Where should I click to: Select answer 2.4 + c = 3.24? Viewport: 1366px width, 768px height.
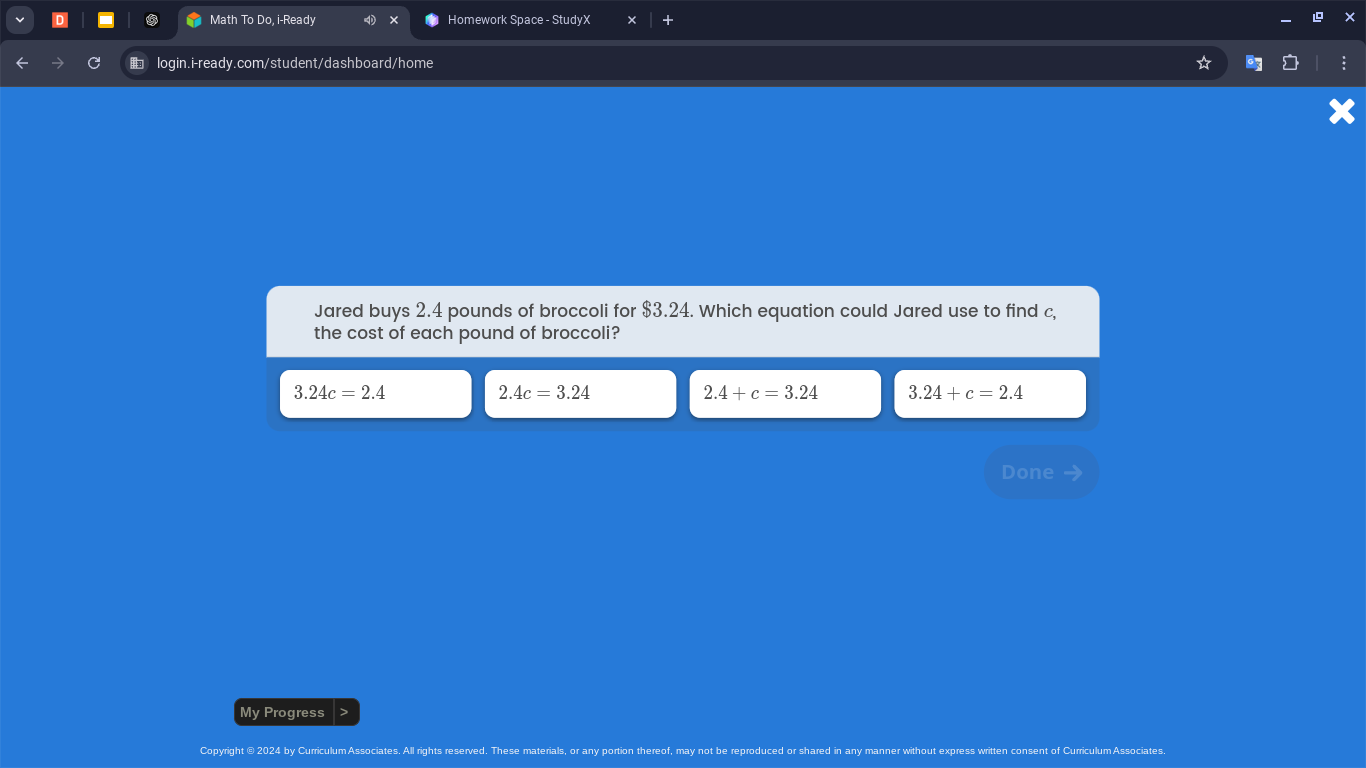tap(785, 393)
